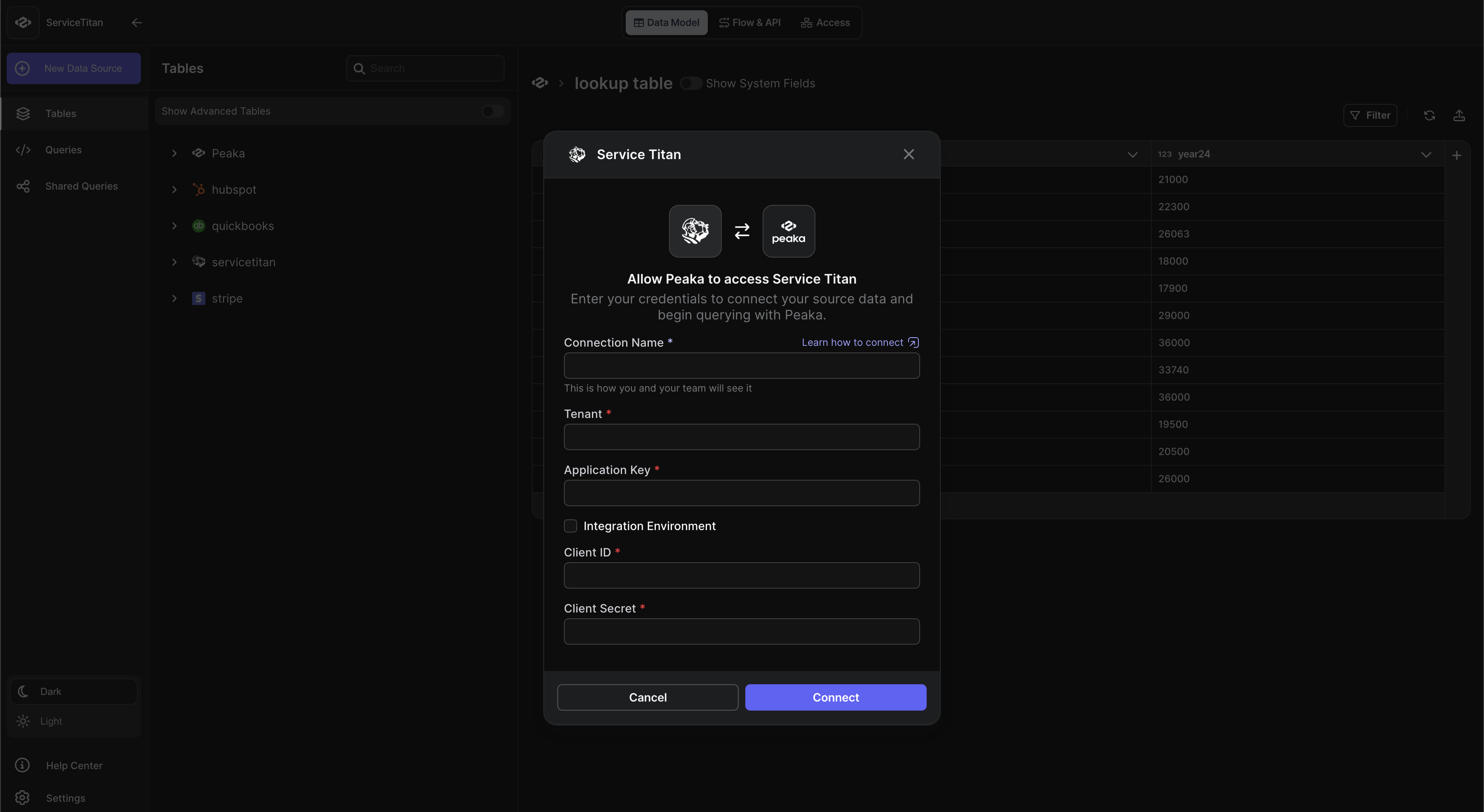Open the Learn how to connect link
Image resolution: width=1484 pixels, height=812 pixels.
(x=859, y=342)
